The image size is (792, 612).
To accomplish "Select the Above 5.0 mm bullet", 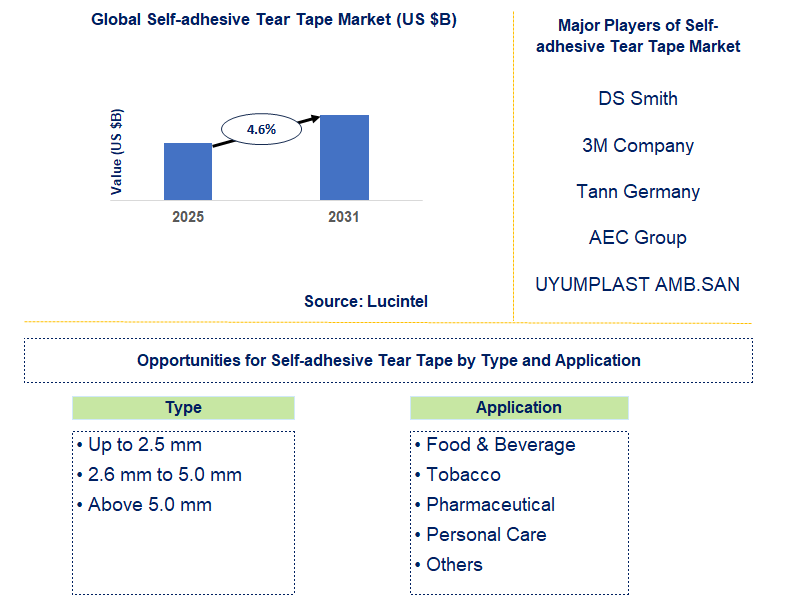I will coord(144,505).
